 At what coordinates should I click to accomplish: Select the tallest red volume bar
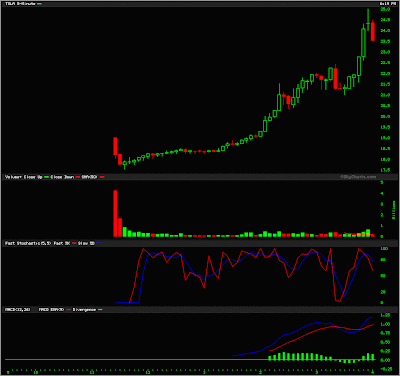[x=115, y=213]
